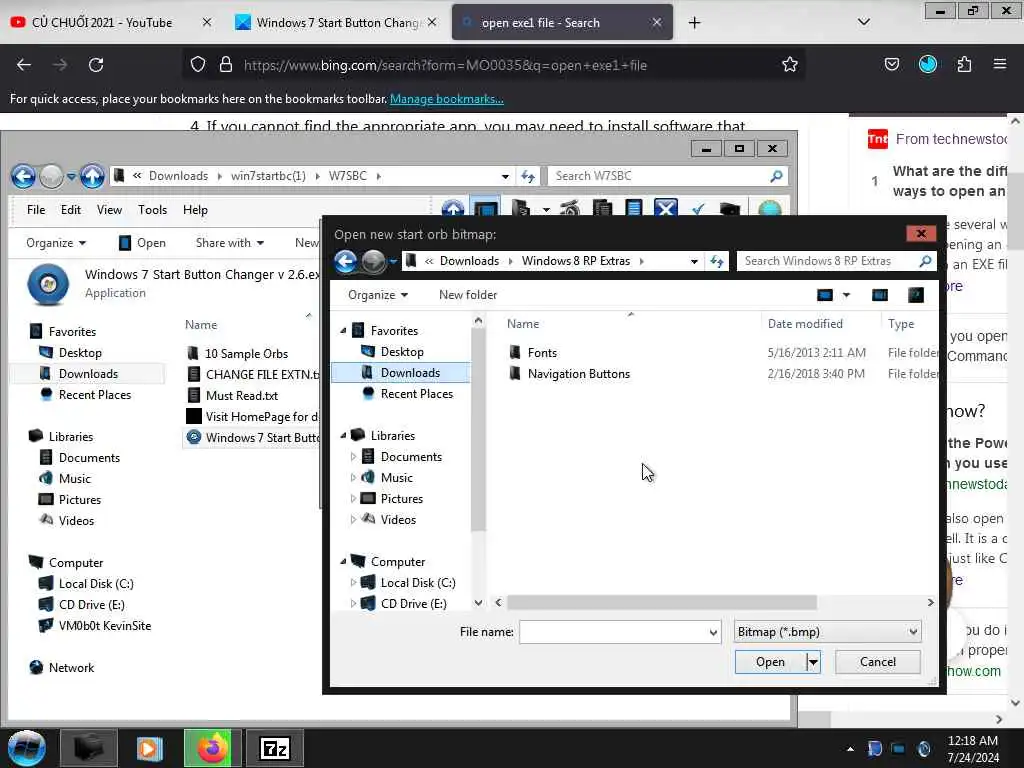1024x768 pixels.
Task: Click the Firefox back arrow button
Action: (x=24, y=65)
